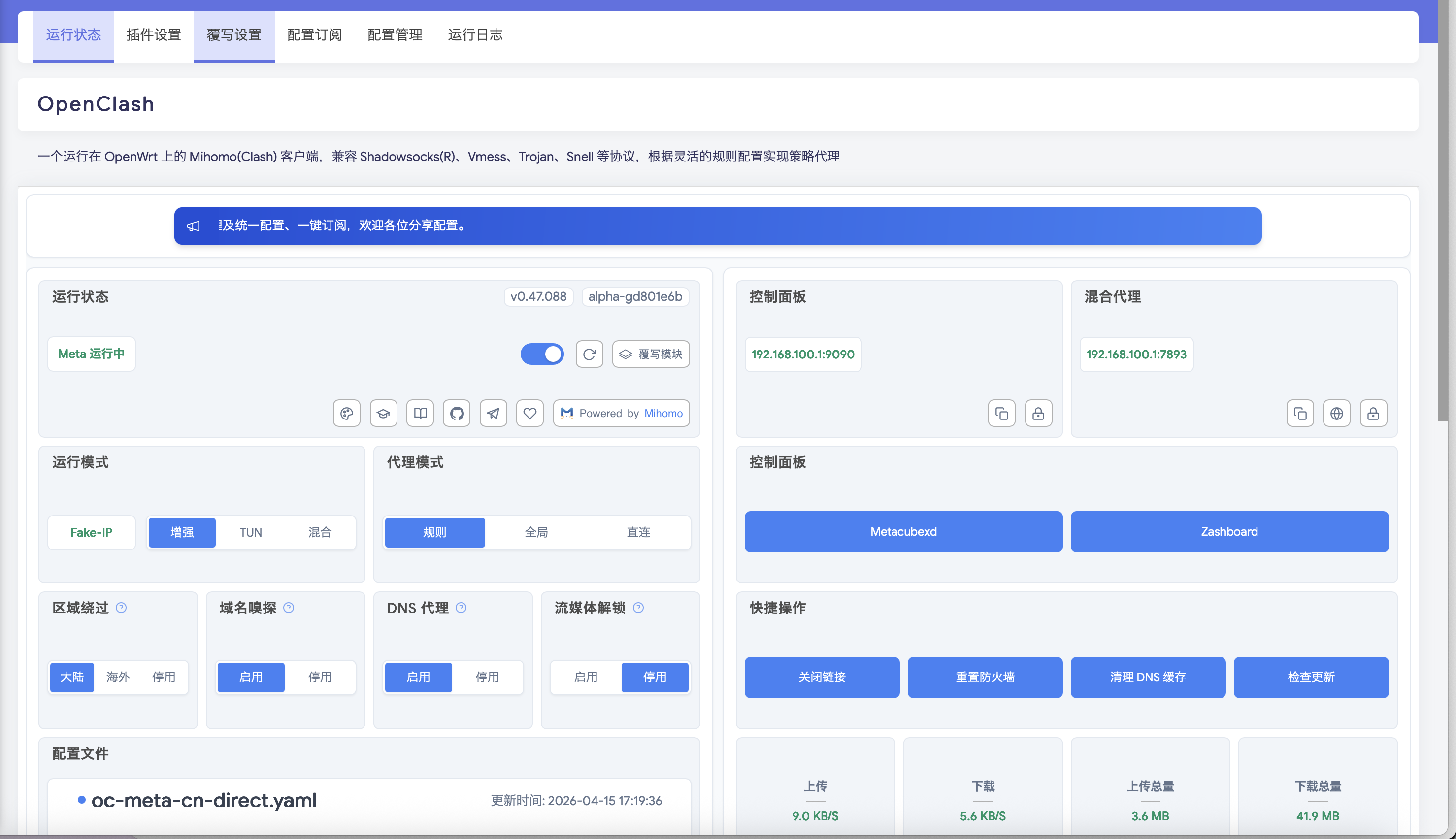This screenshot has width=1456, height=839.
Task: Click the tutorial graduation-cap icon
Action: tap(383, 413)
